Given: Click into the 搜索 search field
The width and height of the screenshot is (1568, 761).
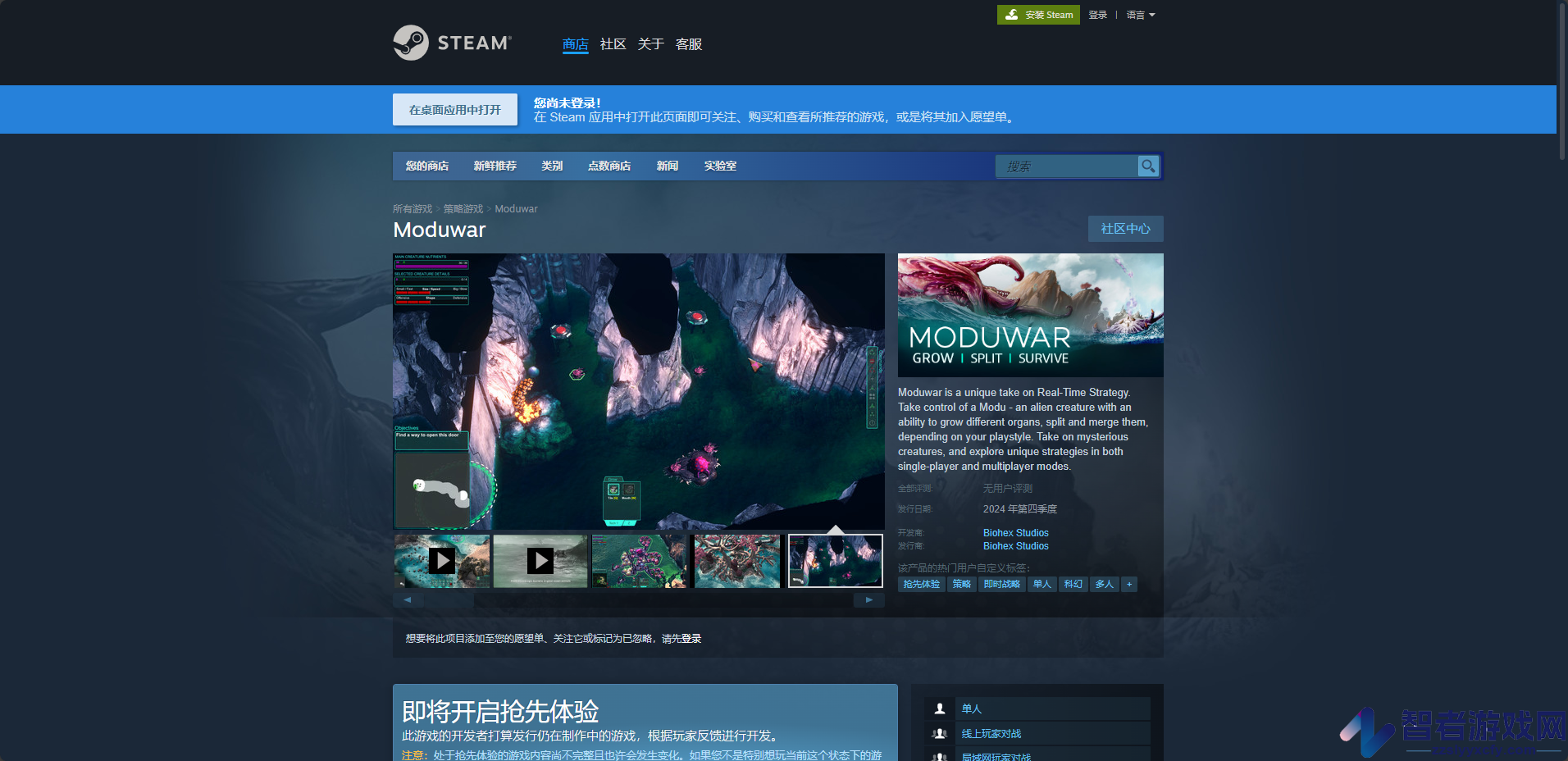Looking at the screenshot, I should [x=1067, y=166].
